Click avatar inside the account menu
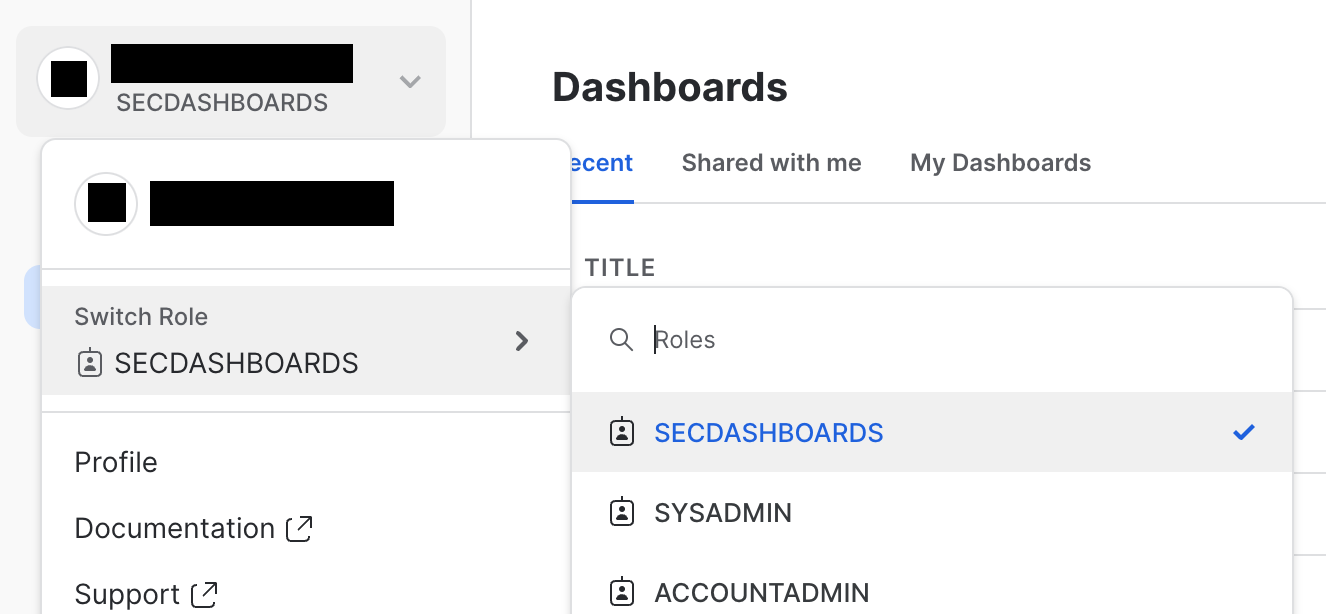This screenshot has width=1326, height=614. pos(106,204)
